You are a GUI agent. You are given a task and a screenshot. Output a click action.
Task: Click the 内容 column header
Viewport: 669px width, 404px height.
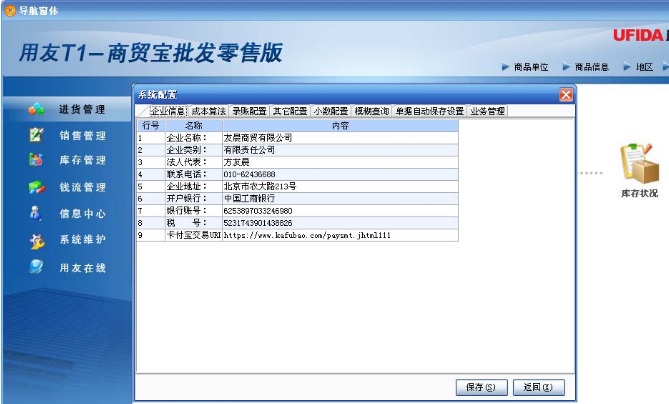[340, 125]
